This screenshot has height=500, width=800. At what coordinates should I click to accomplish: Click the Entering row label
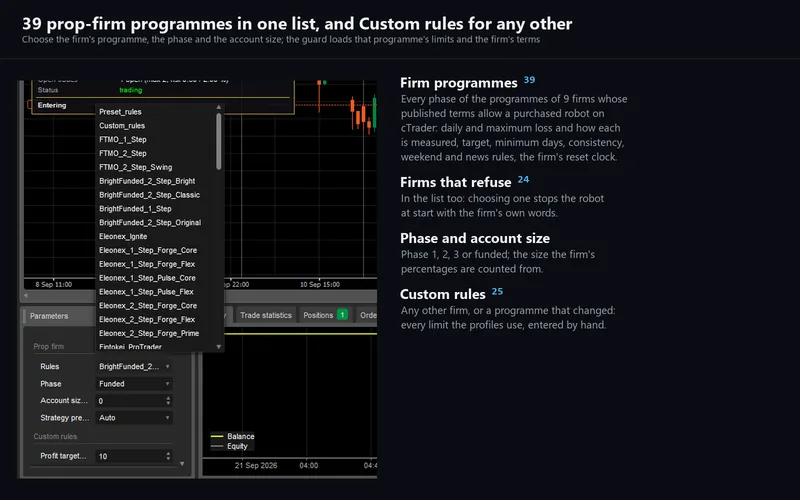pyautogui.click(x=52, y=105)
